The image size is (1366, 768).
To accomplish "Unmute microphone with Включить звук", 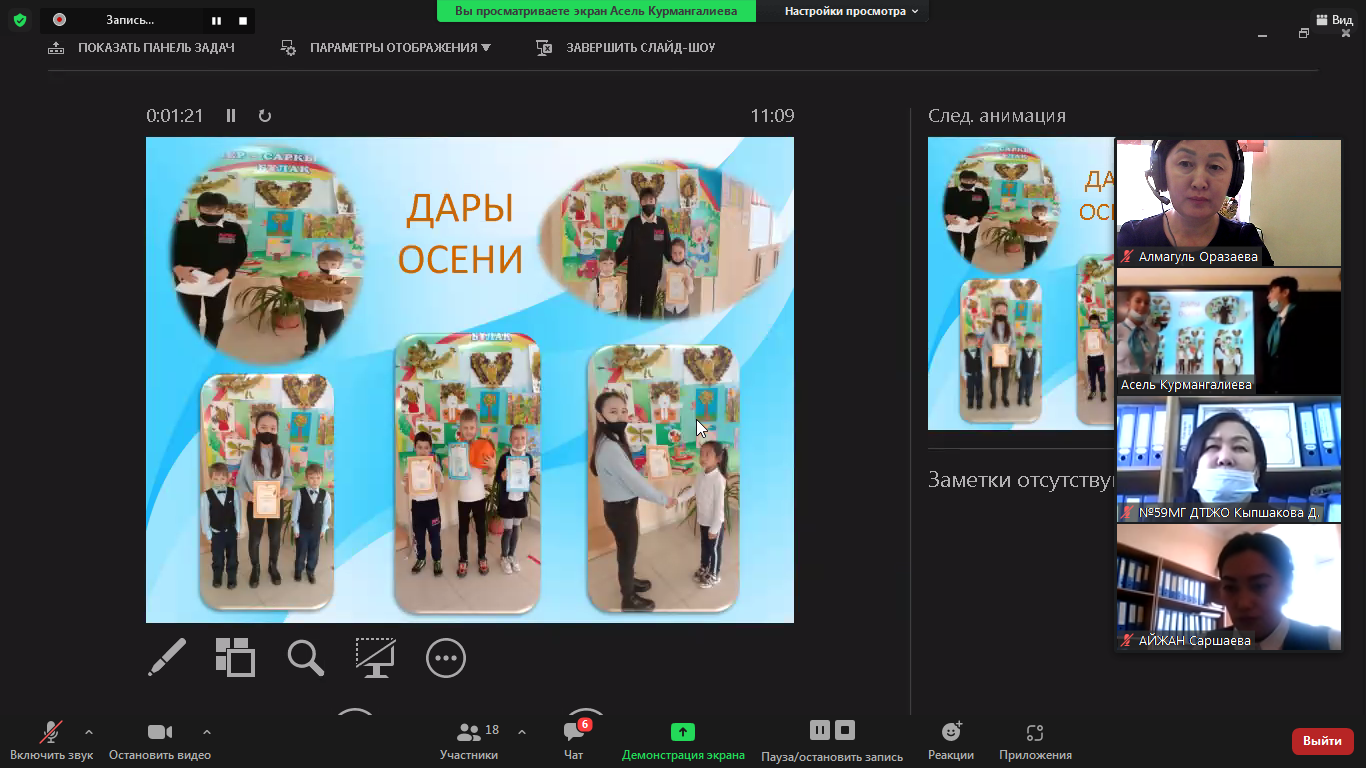I will (51, 740).
